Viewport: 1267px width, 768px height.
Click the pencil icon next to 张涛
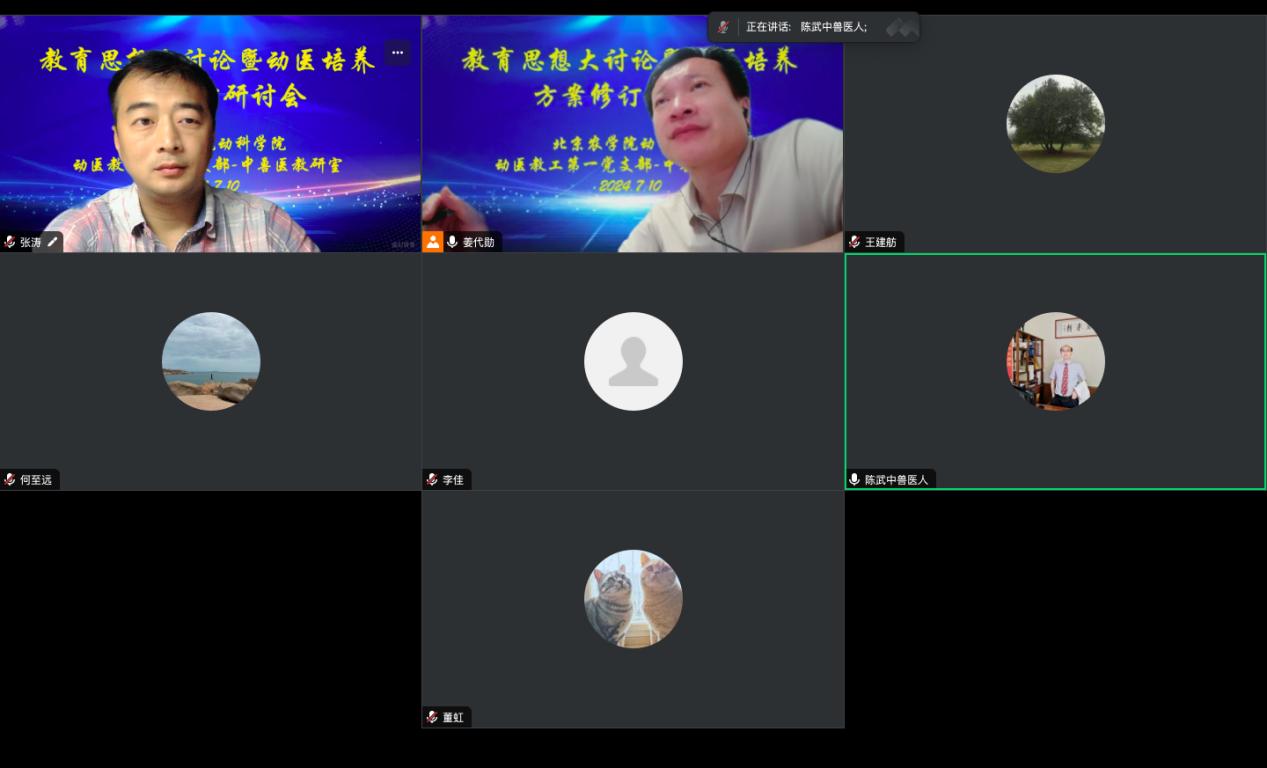(x=53, y=242)
